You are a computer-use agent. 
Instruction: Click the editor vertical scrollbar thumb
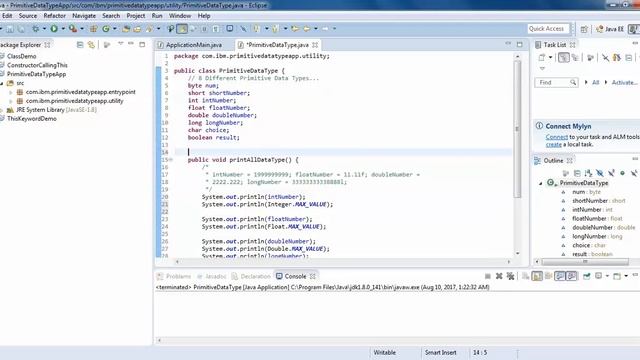pos(517,129)
